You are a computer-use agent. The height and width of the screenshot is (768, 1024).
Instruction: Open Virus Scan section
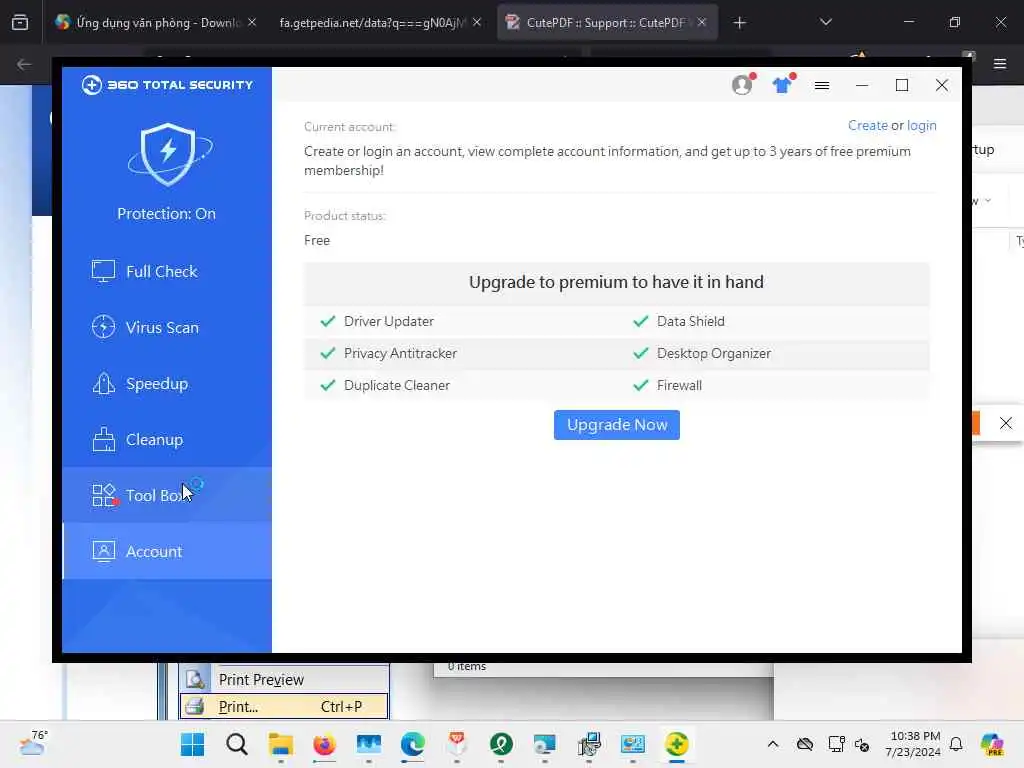(x=167, y=327)
